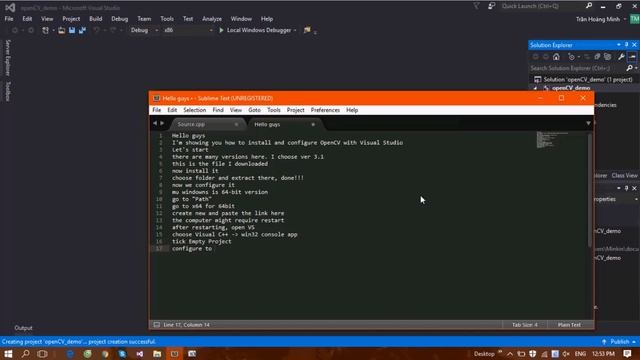Open the Selection menu in Sublime Text
The height and width of the screenshot is (360, 640).
(x=194, y=110)
